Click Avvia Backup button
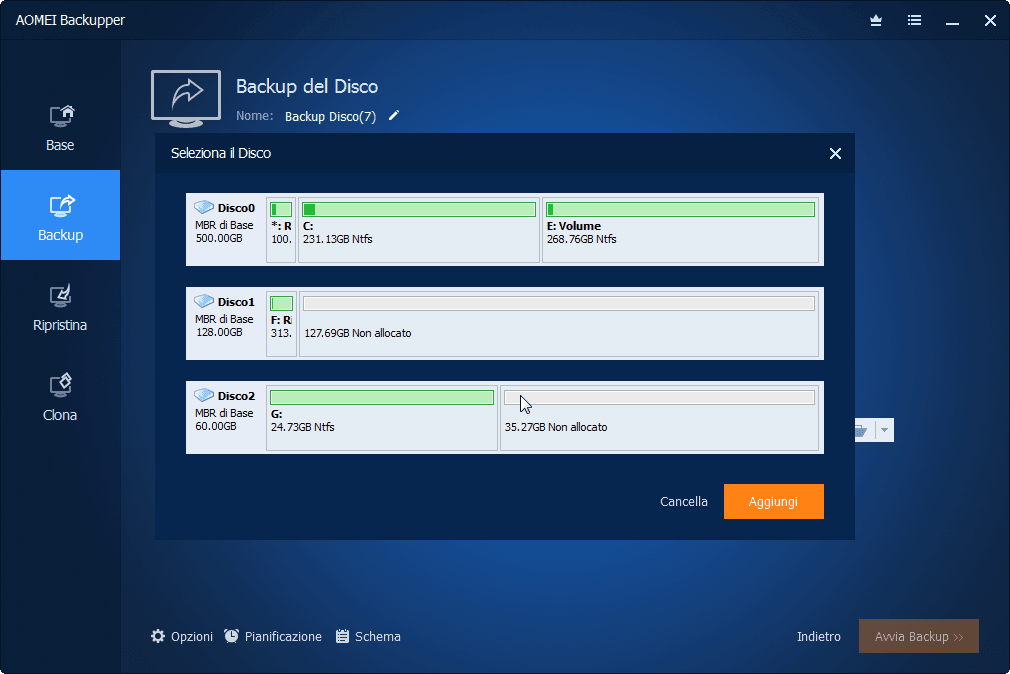 pyautogui.click(x=919, y=636)
